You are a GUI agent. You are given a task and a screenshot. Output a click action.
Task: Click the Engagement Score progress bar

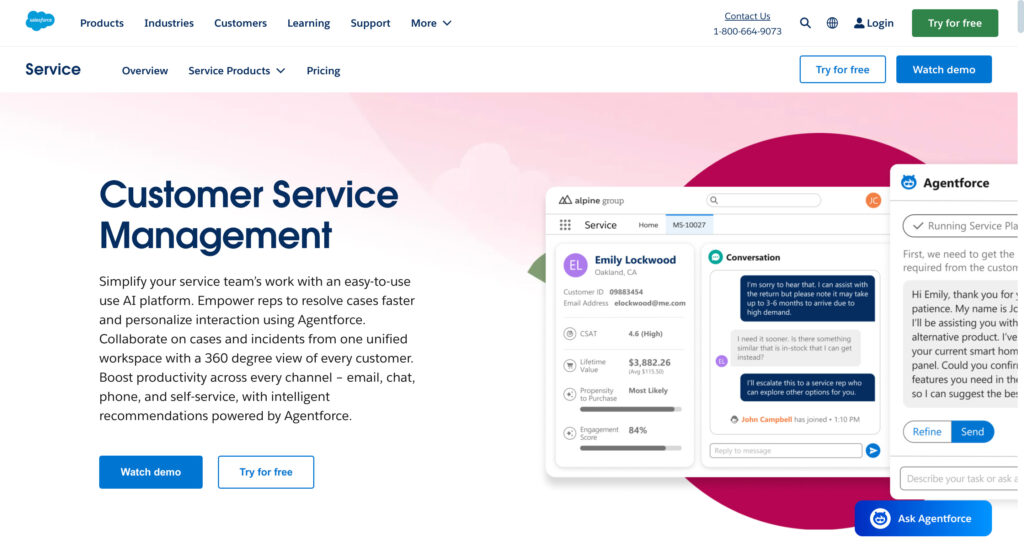pyautogui.click(x=630, y=449)
